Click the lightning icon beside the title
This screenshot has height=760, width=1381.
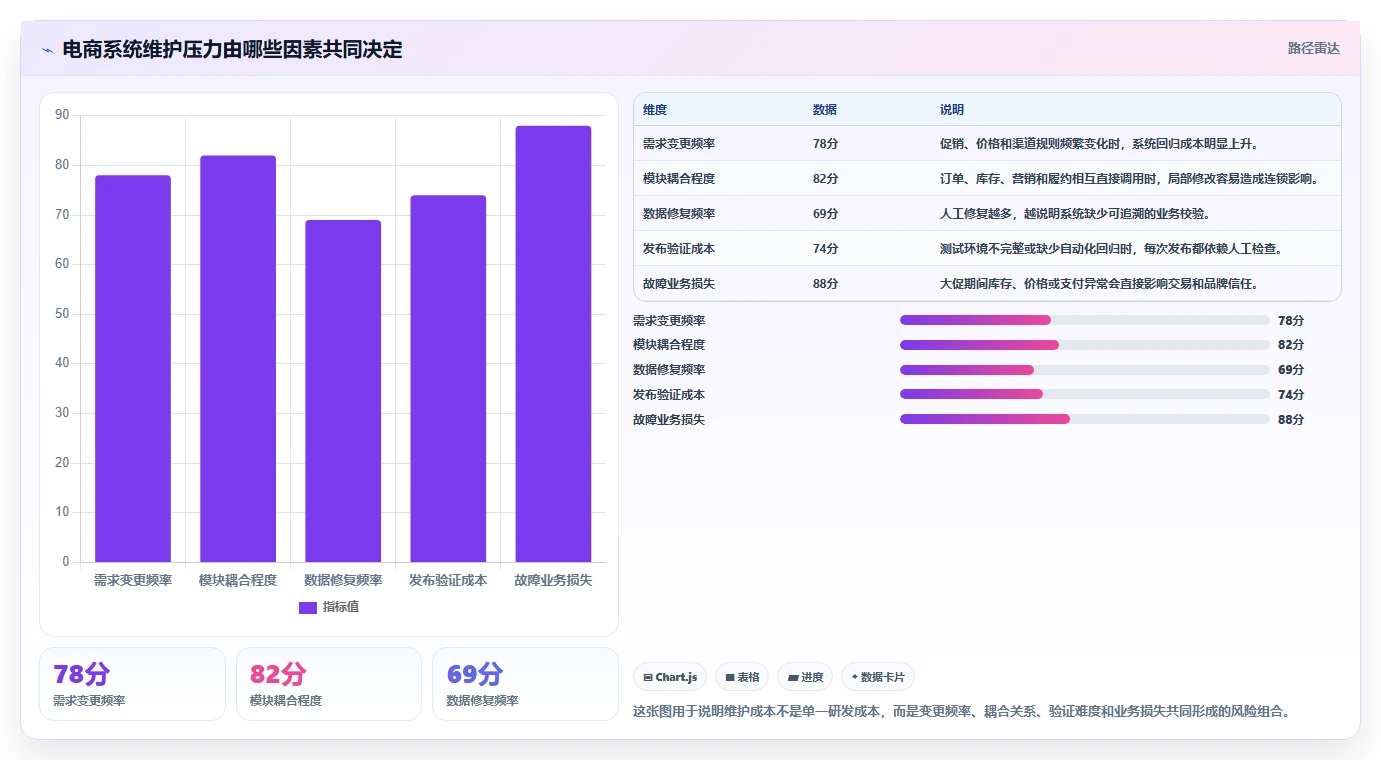tap(47, 50)
